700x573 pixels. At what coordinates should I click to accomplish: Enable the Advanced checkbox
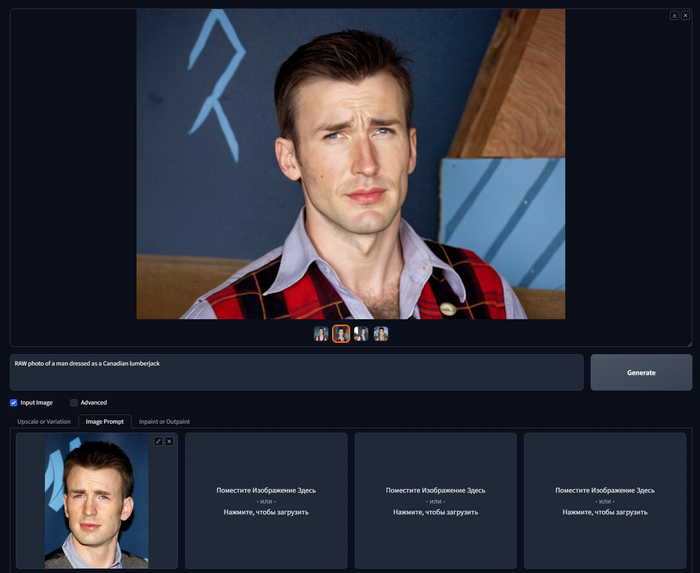(x=74, y=403)
